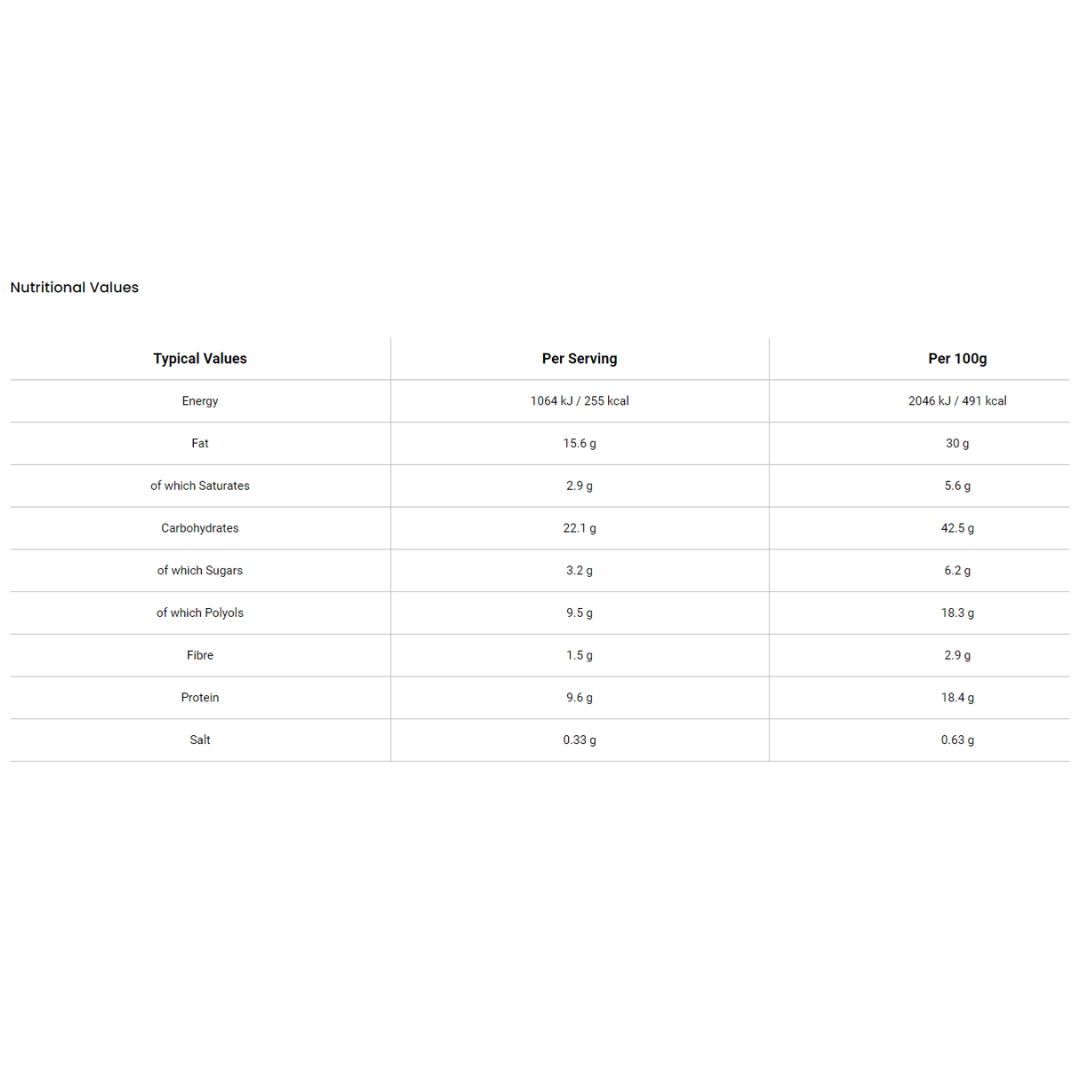Screen dimensions: 1080x1080
Task: Select the Carbohydrates row label
Action: [x=200, y=528]
